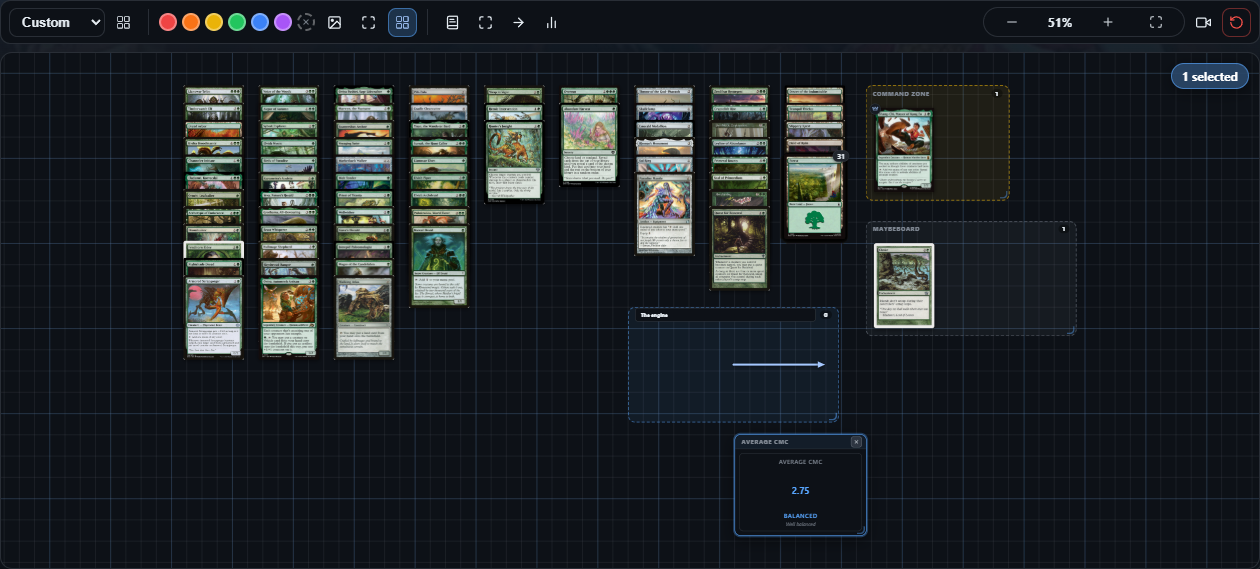Open the Custom layout dropdown
This screenshot has height=569, width=1260.
click(56, 22)
